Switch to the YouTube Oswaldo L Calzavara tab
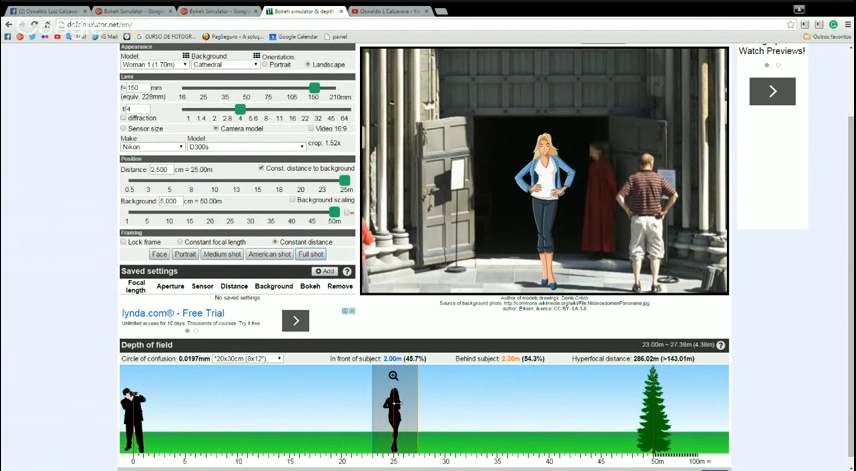The height and width of the screenshot is (471, 856). (391, 11)
